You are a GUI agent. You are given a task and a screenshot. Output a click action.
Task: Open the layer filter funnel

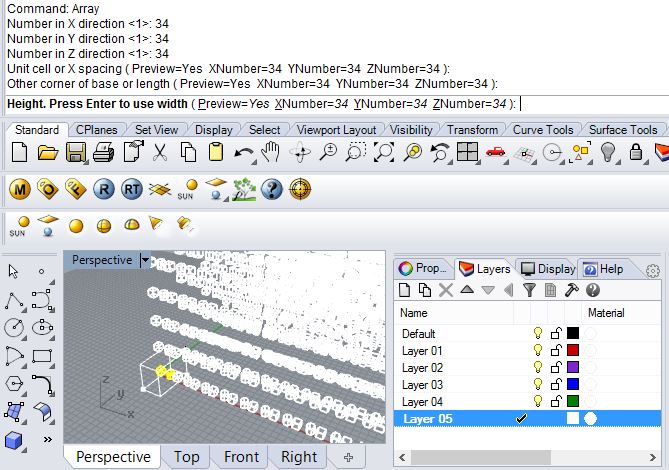(x=529, y=290)
